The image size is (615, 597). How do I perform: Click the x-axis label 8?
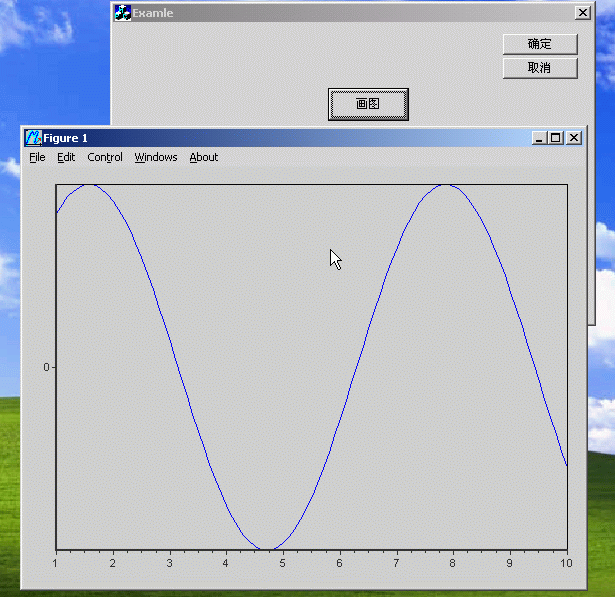[452, 564]
